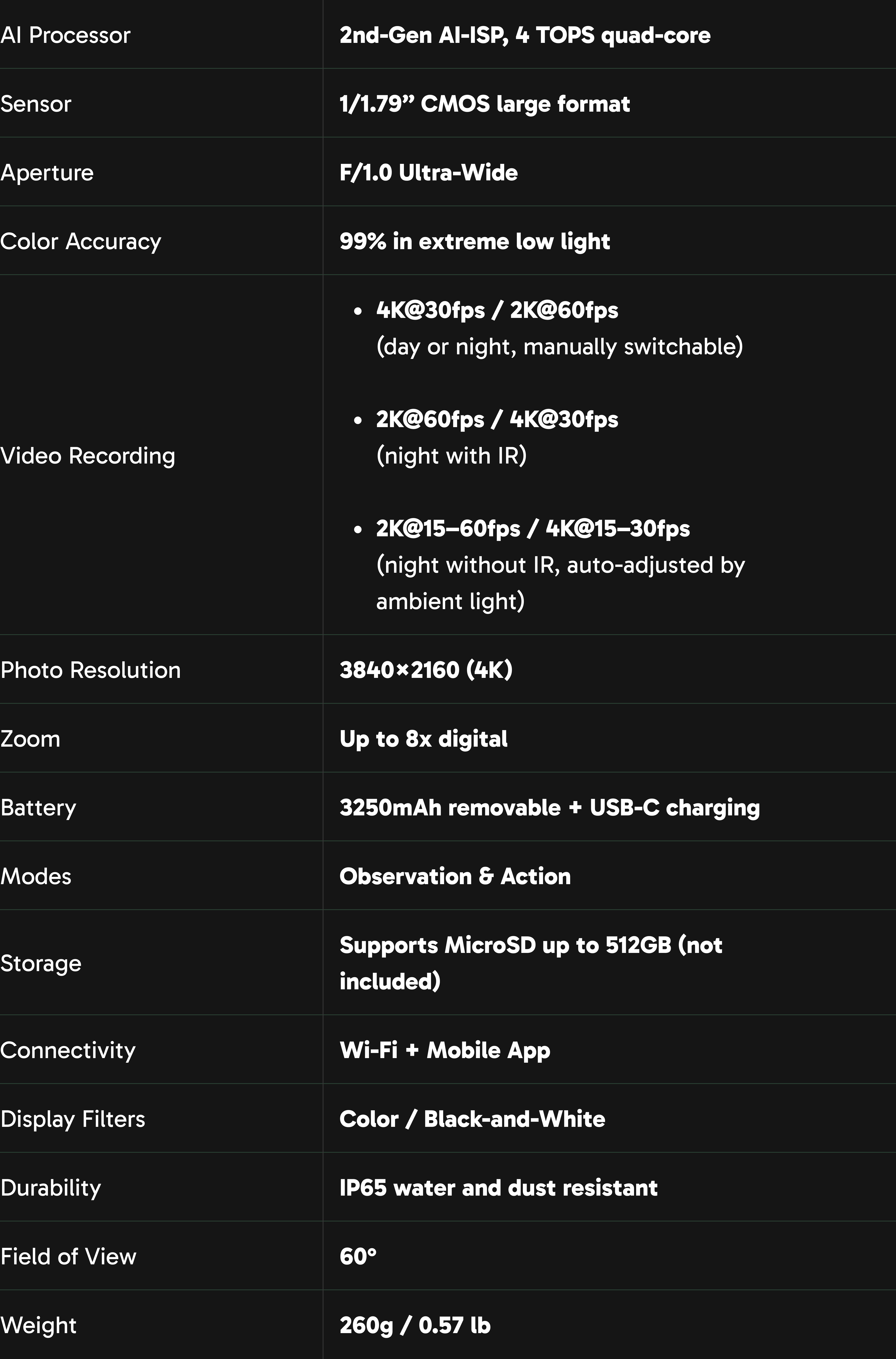The height and width of the screenshot is (1359, 896).
Task: Click the Sensor row label
Action: (x=35, y=104)
